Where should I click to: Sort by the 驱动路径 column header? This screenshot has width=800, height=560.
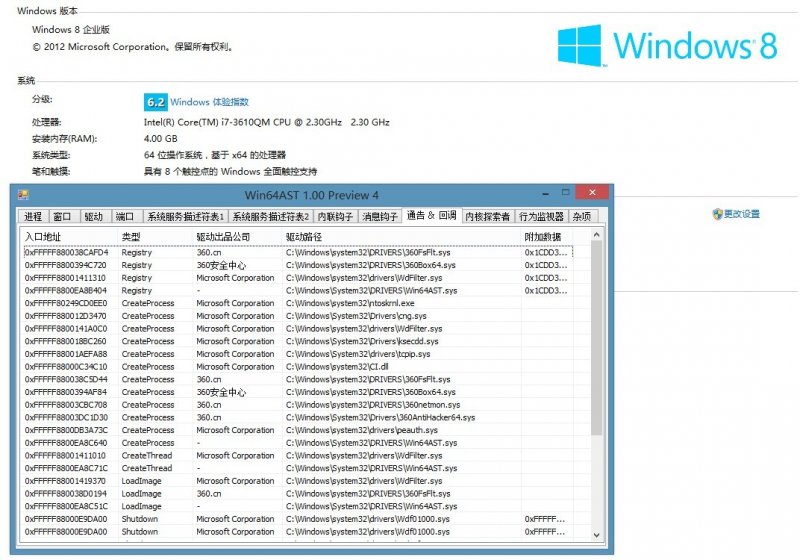point(401,237)
